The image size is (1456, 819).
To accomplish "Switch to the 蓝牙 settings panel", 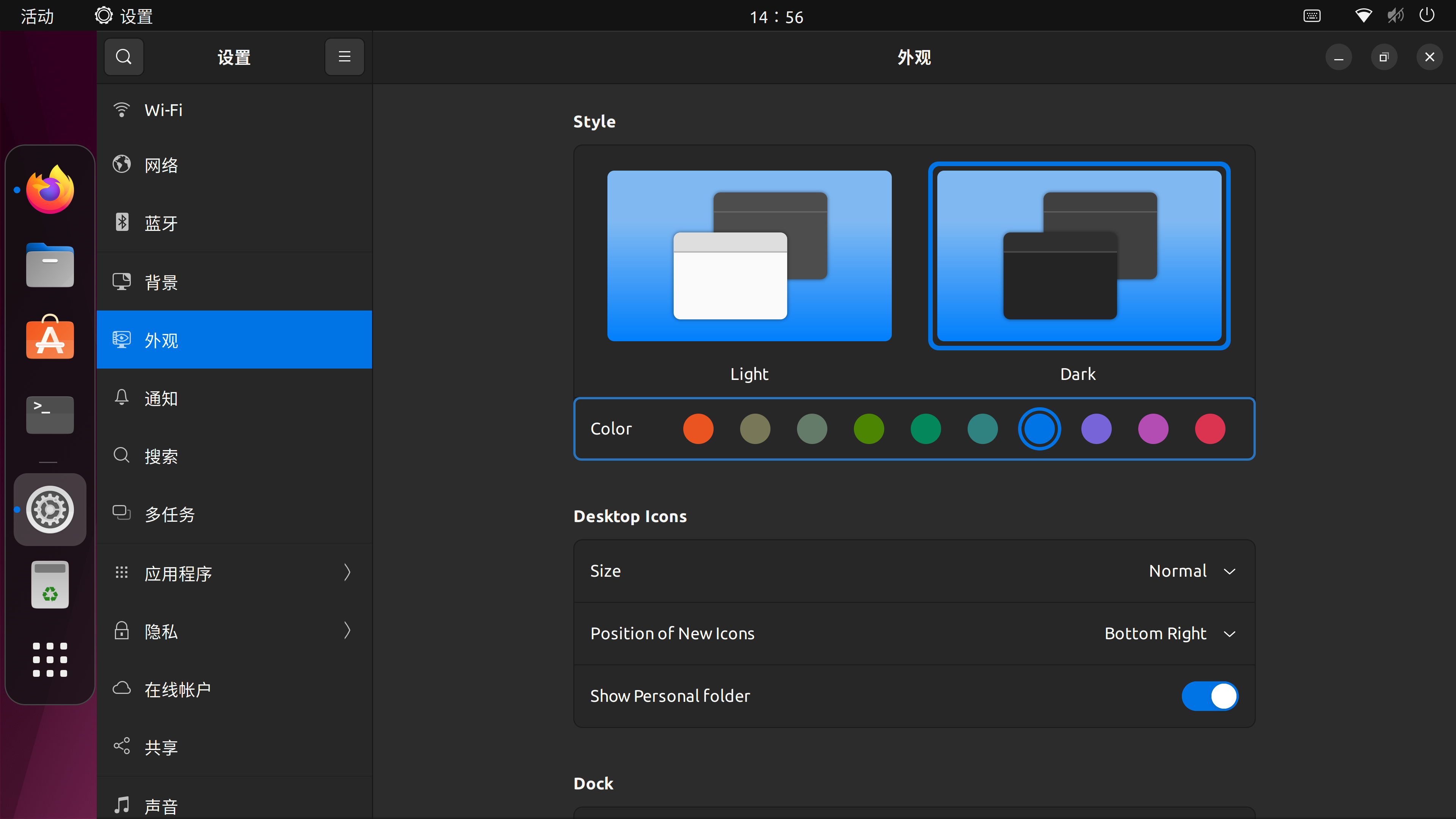I will (234, 223).
